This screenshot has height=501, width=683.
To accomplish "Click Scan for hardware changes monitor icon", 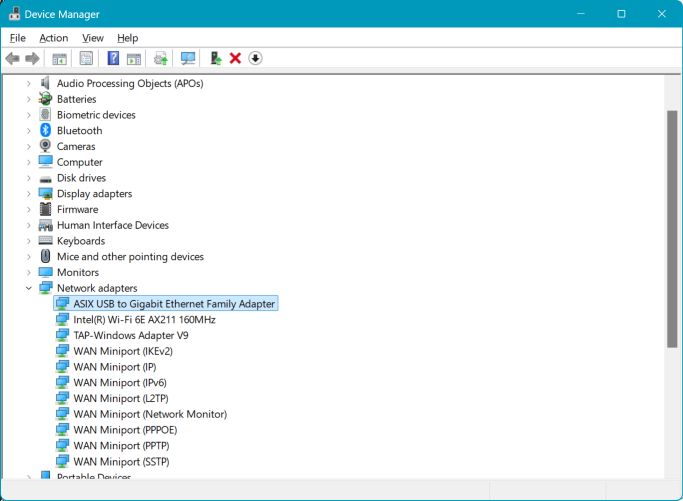I will pyautogui.click(x=188, y=58).
